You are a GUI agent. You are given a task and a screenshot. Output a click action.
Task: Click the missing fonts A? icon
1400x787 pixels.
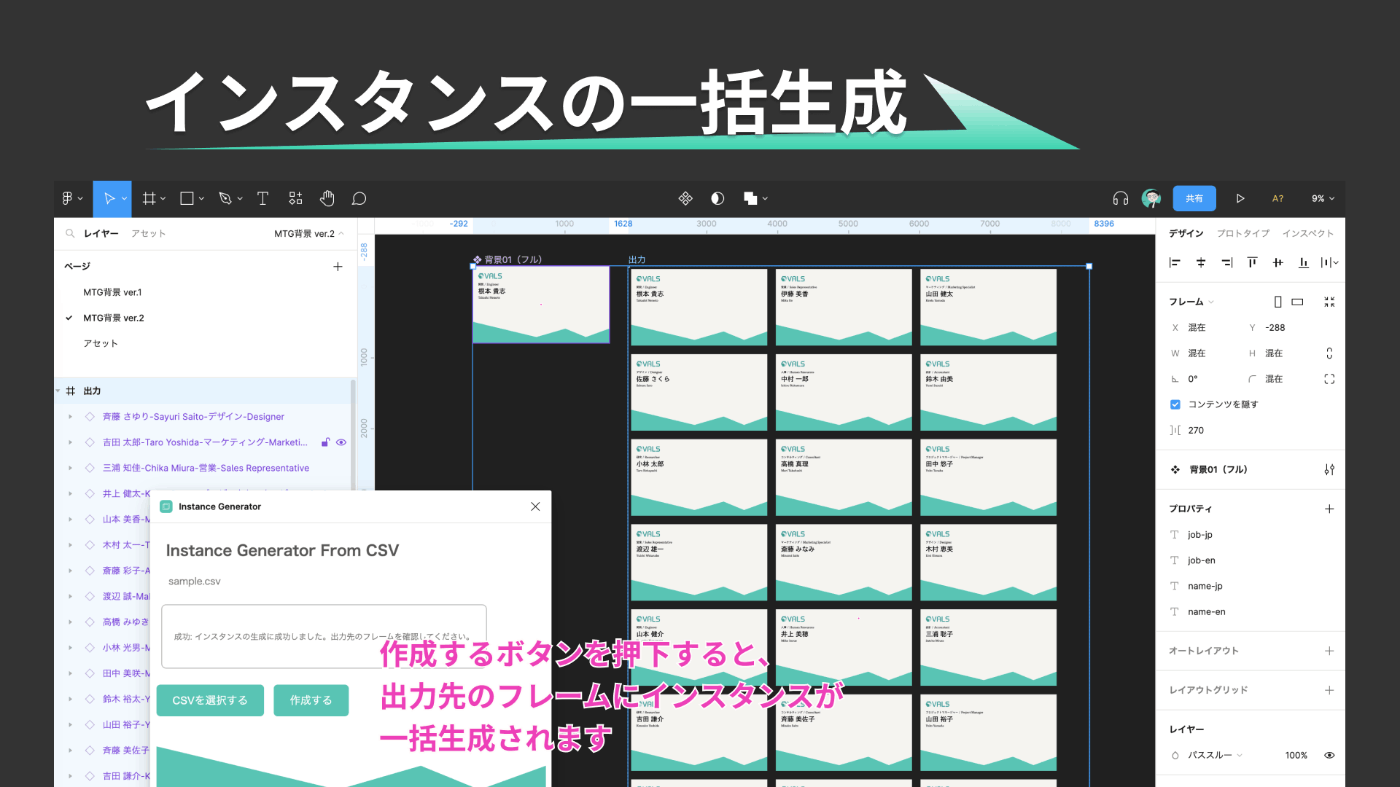click(1277, 199)
